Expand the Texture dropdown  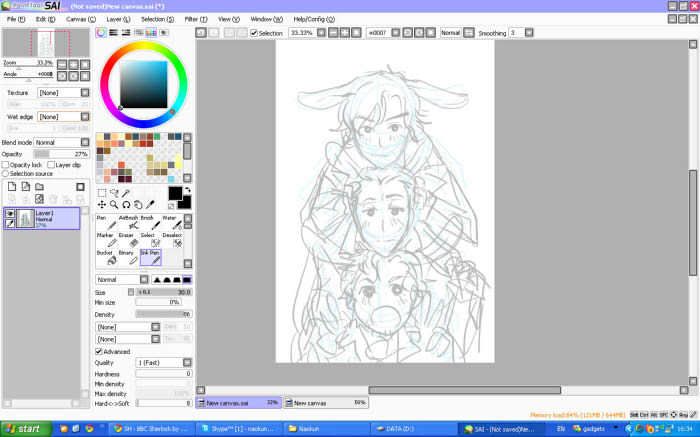[x=58, y=93]
